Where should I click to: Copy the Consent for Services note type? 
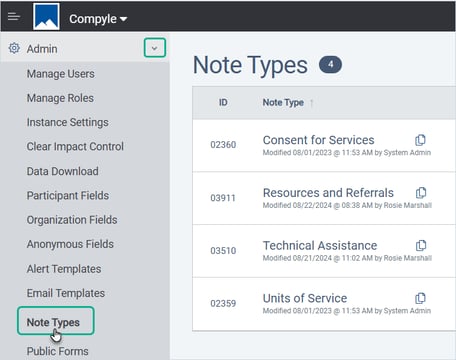[x=420, y=140]
